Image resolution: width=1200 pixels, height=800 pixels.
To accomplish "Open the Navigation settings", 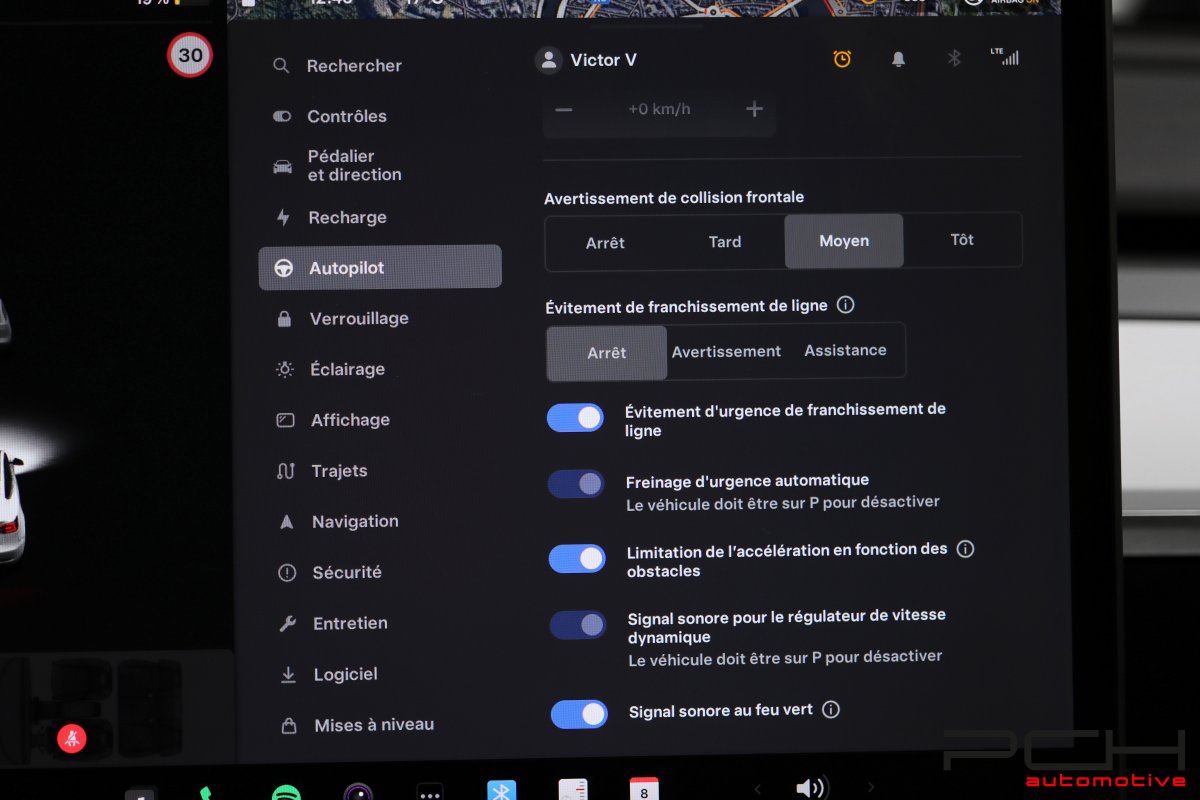I will pyautogui.click(x=339, y=521).
